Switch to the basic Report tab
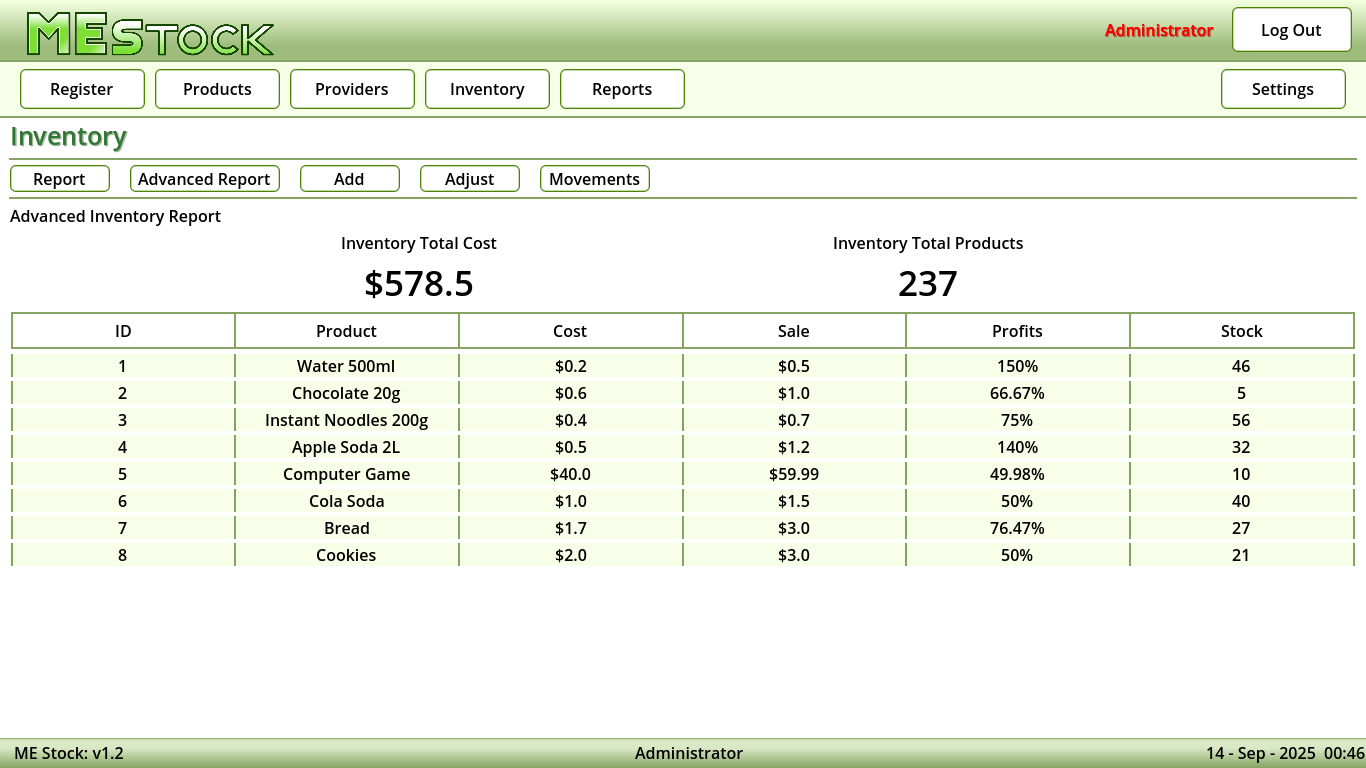Image resolution: width=1366 pixels, height=768 pixels. tap(59, 179)
